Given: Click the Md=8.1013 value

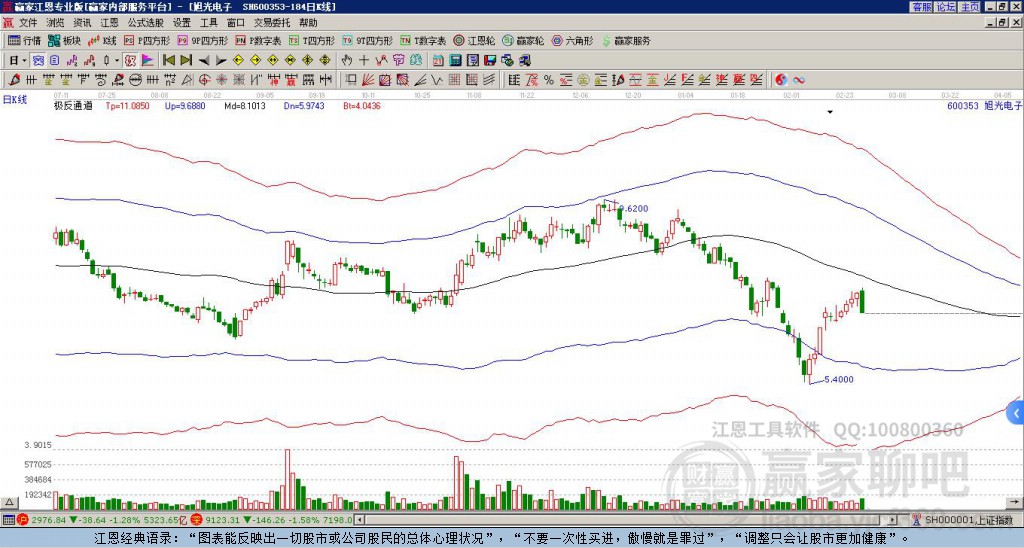Looking at the screenshot, I should 245,106.
